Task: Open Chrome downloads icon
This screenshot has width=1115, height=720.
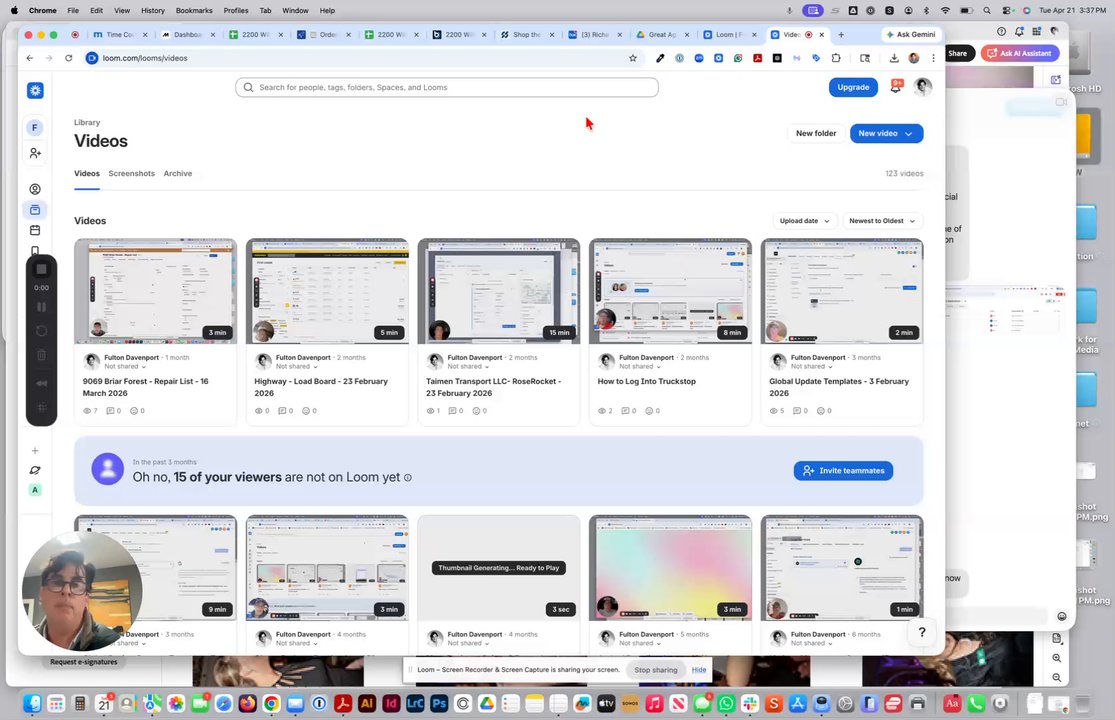Action: pyautogui.click(x=894, y=58)
